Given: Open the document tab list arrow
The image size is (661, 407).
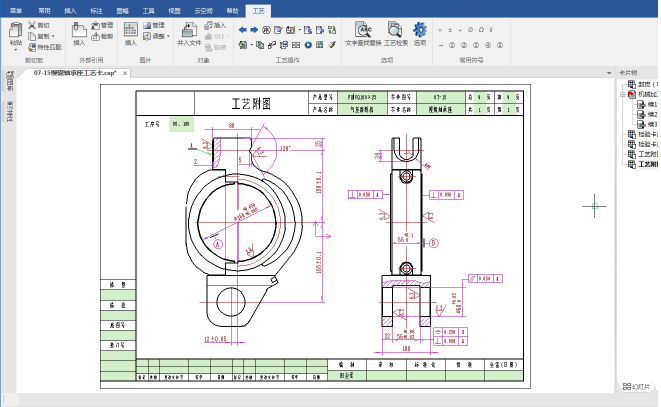Looking at the screenshot, I should [608, 74].
